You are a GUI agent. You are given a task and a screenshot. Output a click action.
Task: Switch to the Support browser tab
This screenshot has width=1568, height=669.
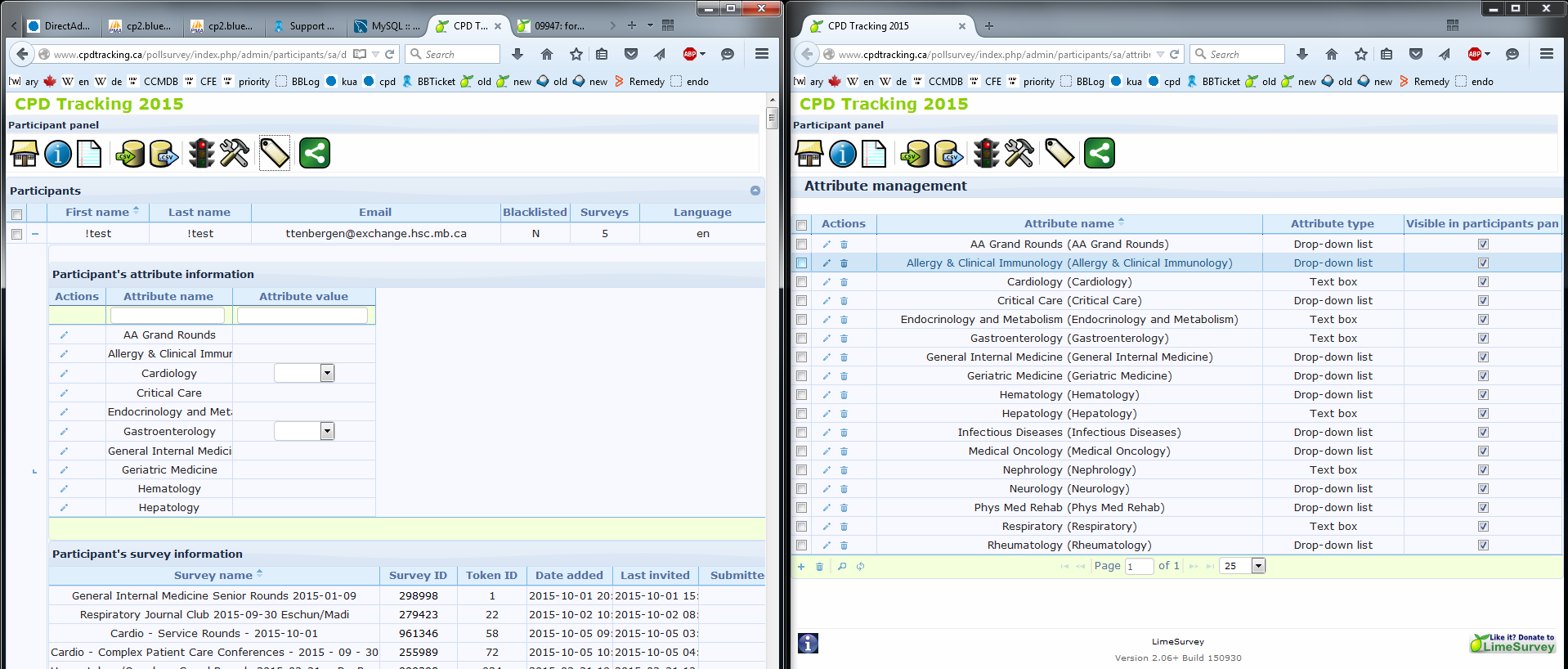coord(305,26)
